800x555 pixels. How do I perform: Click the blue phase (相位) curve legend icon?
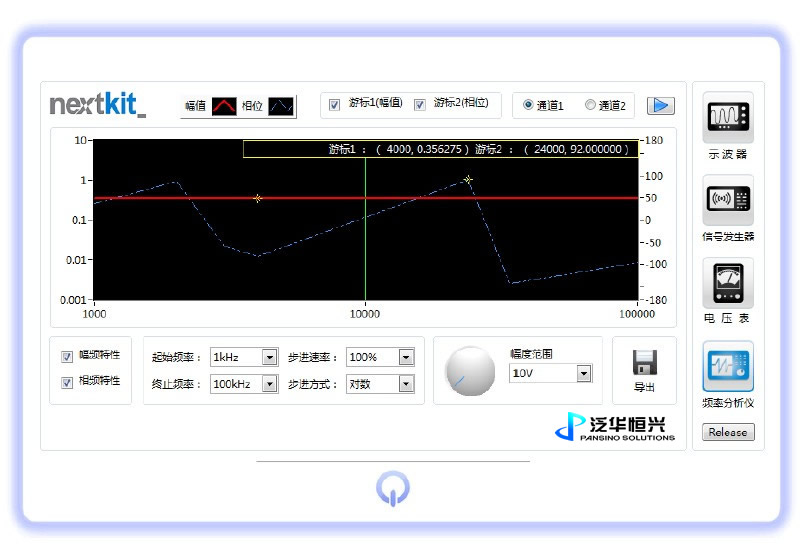pos(281,106)
